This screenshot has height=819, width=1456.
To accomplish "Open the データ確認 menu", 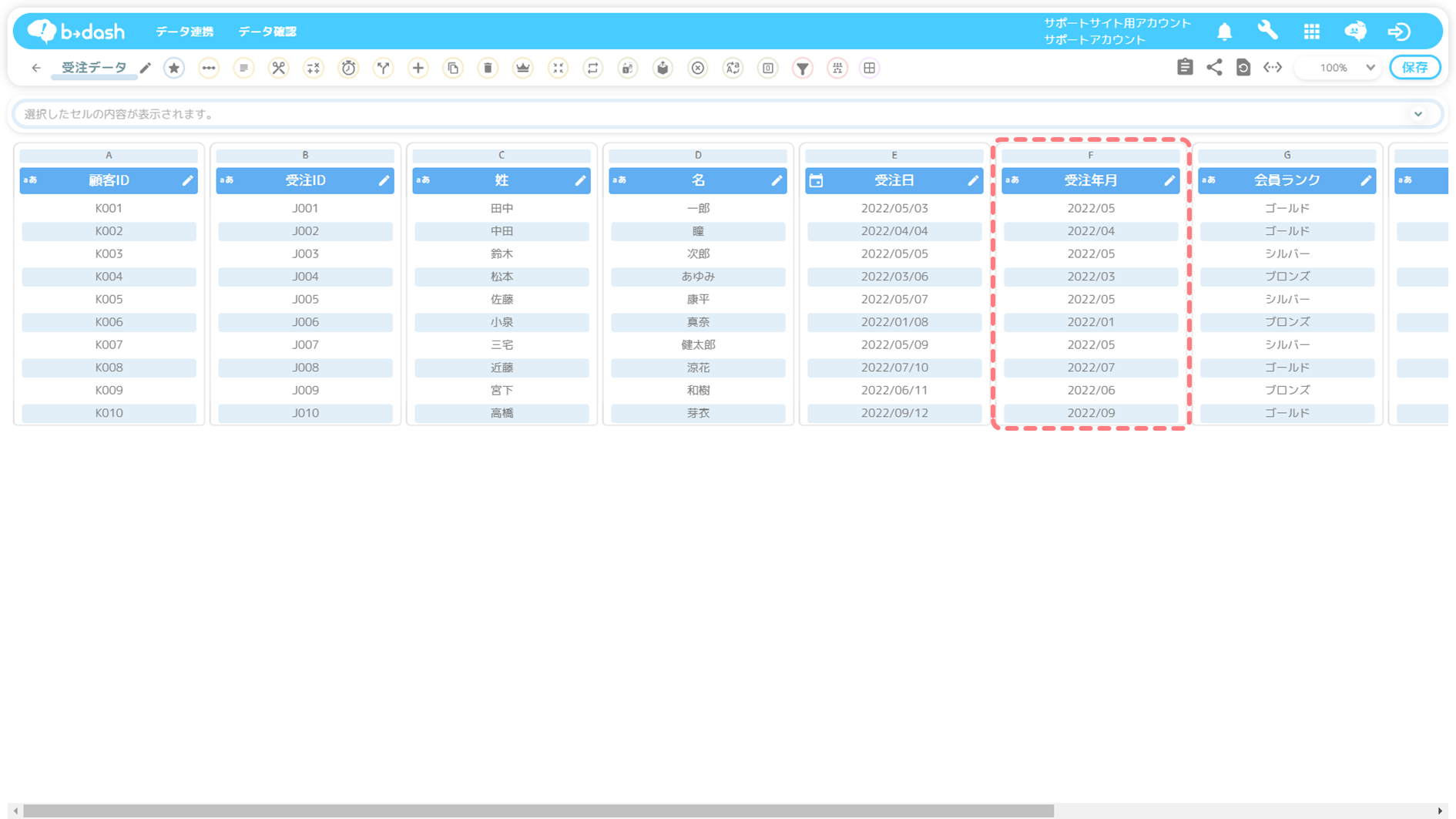I will tap(267, 32).
